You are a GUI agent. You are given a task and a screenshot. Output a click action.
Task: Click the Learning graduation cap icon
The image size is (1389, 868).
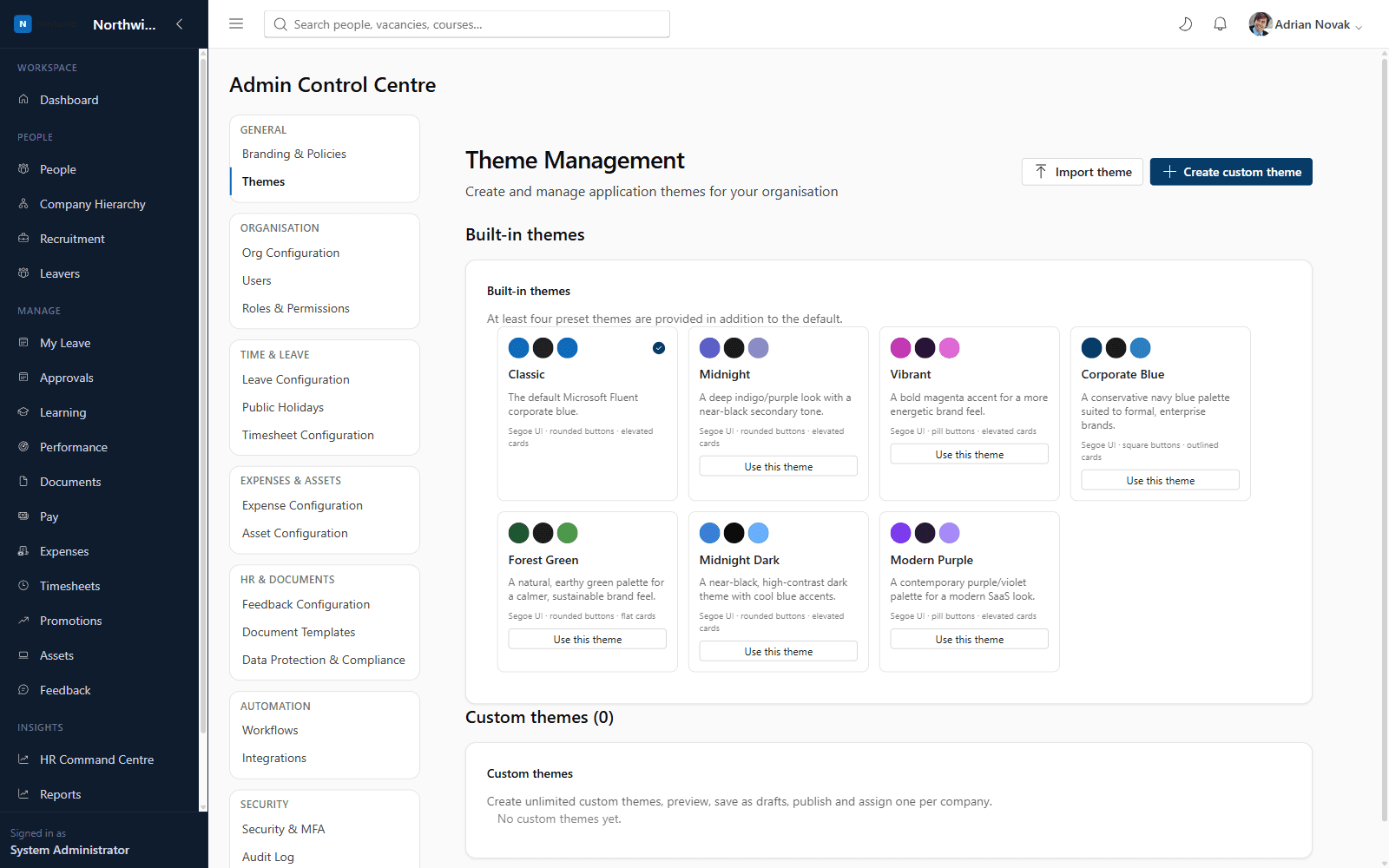[23, 412]
